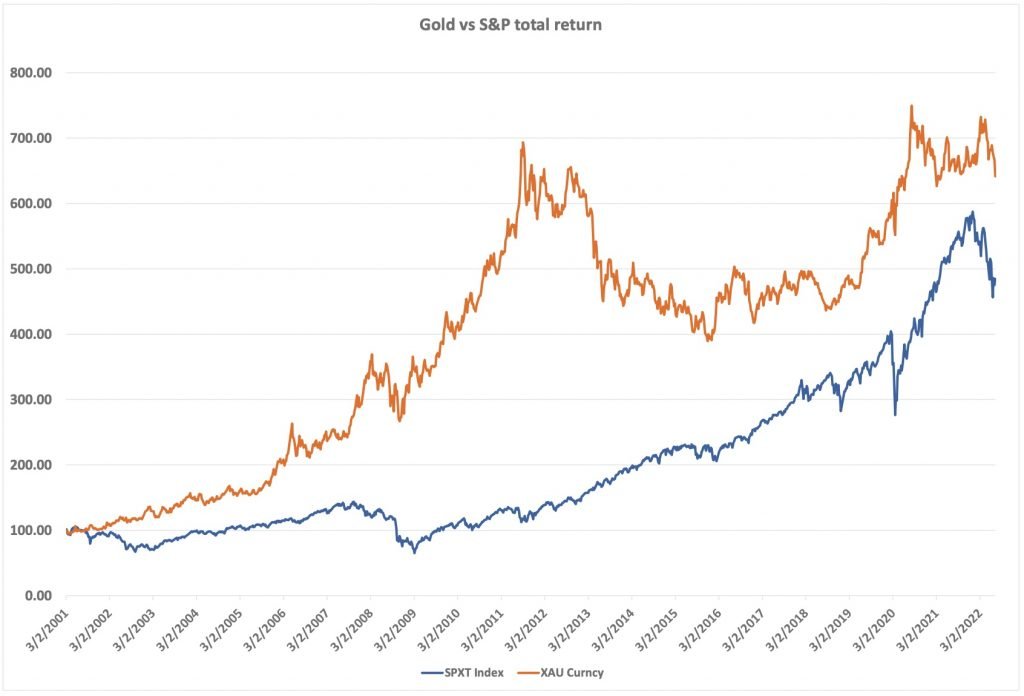Click the 700.00 y-axis label
1024x696 pixels.
tap(32, 138)
